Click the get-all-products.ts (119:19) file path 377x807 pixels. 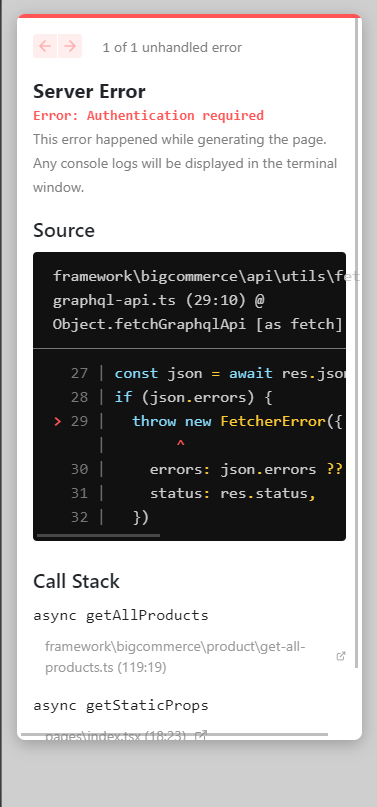[x=175, y=657]
